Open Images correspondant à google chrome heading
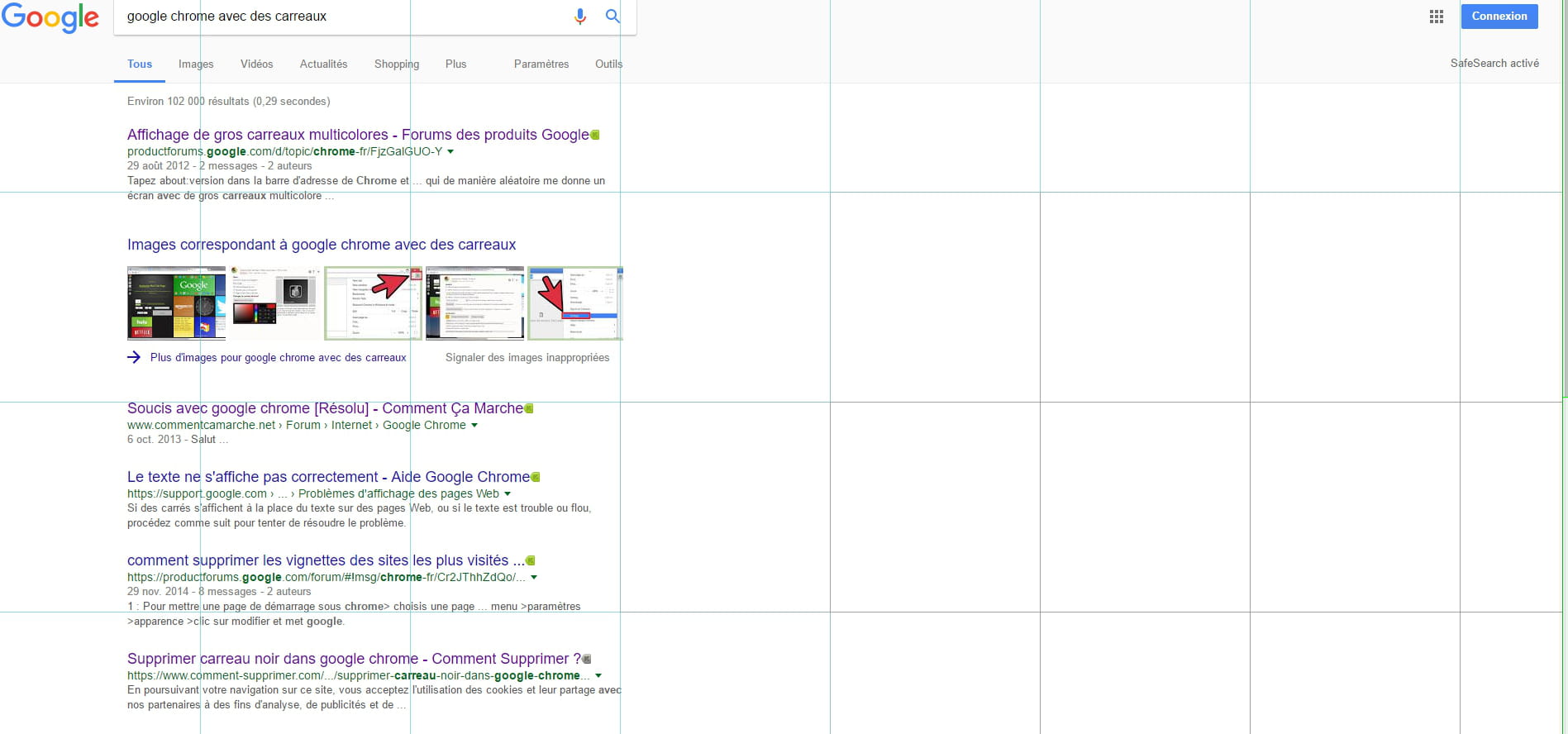 click(x=322, y=245)
